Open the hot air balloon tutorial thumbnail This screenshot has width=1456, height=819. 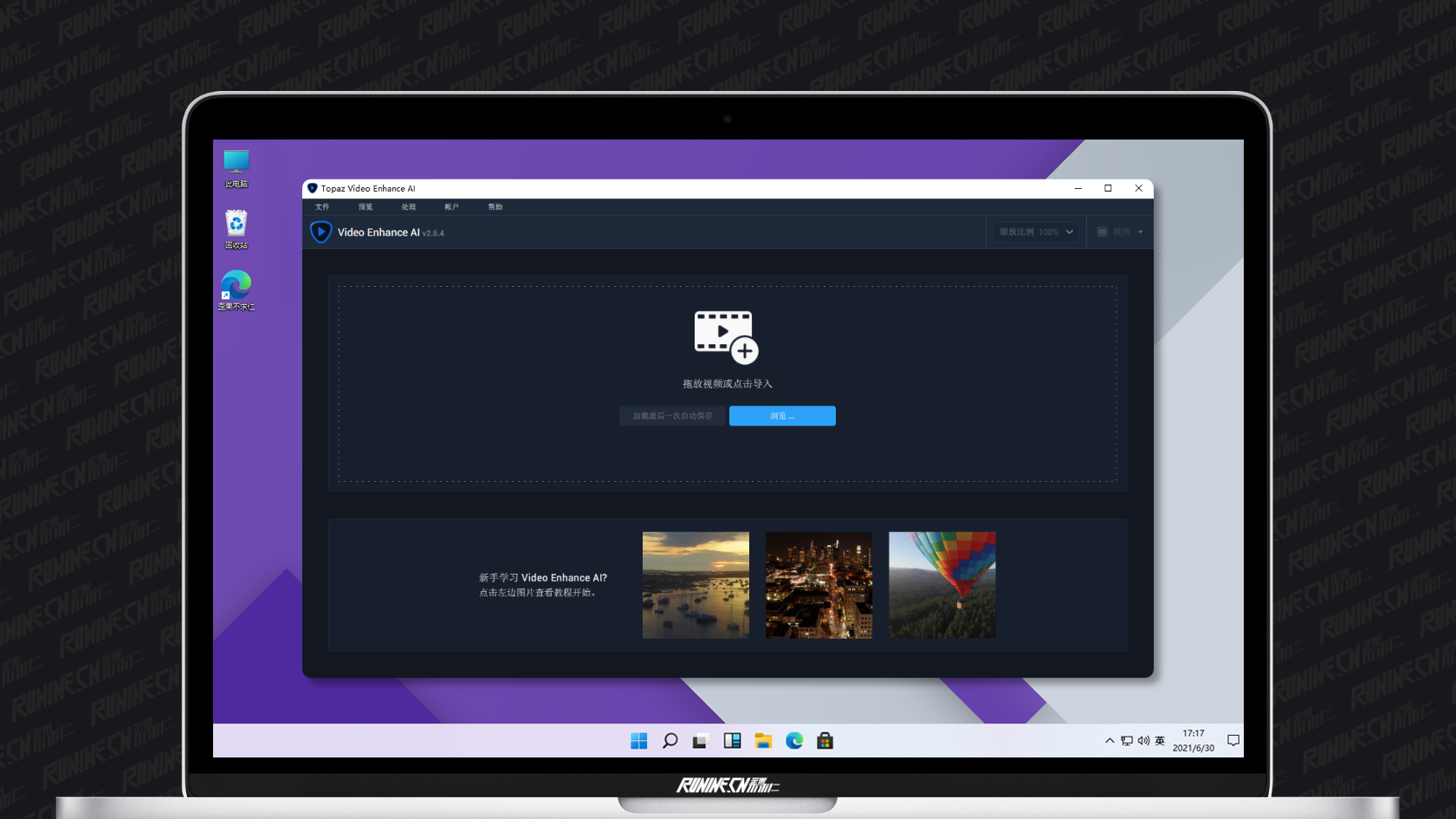[942, 585]
